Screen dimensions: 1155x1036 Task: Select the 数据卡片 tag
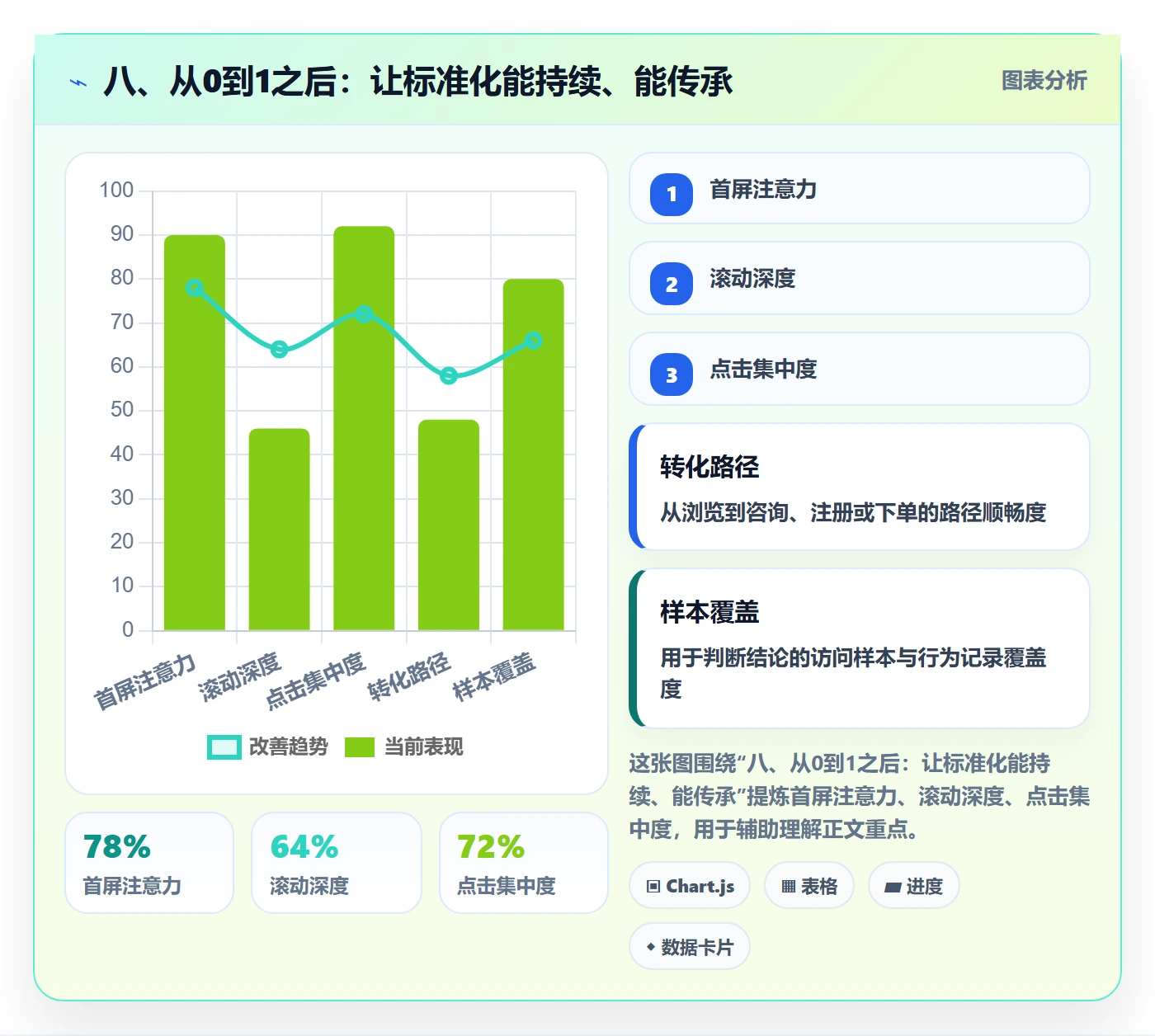pyautogui.click(x=690, y=947)
